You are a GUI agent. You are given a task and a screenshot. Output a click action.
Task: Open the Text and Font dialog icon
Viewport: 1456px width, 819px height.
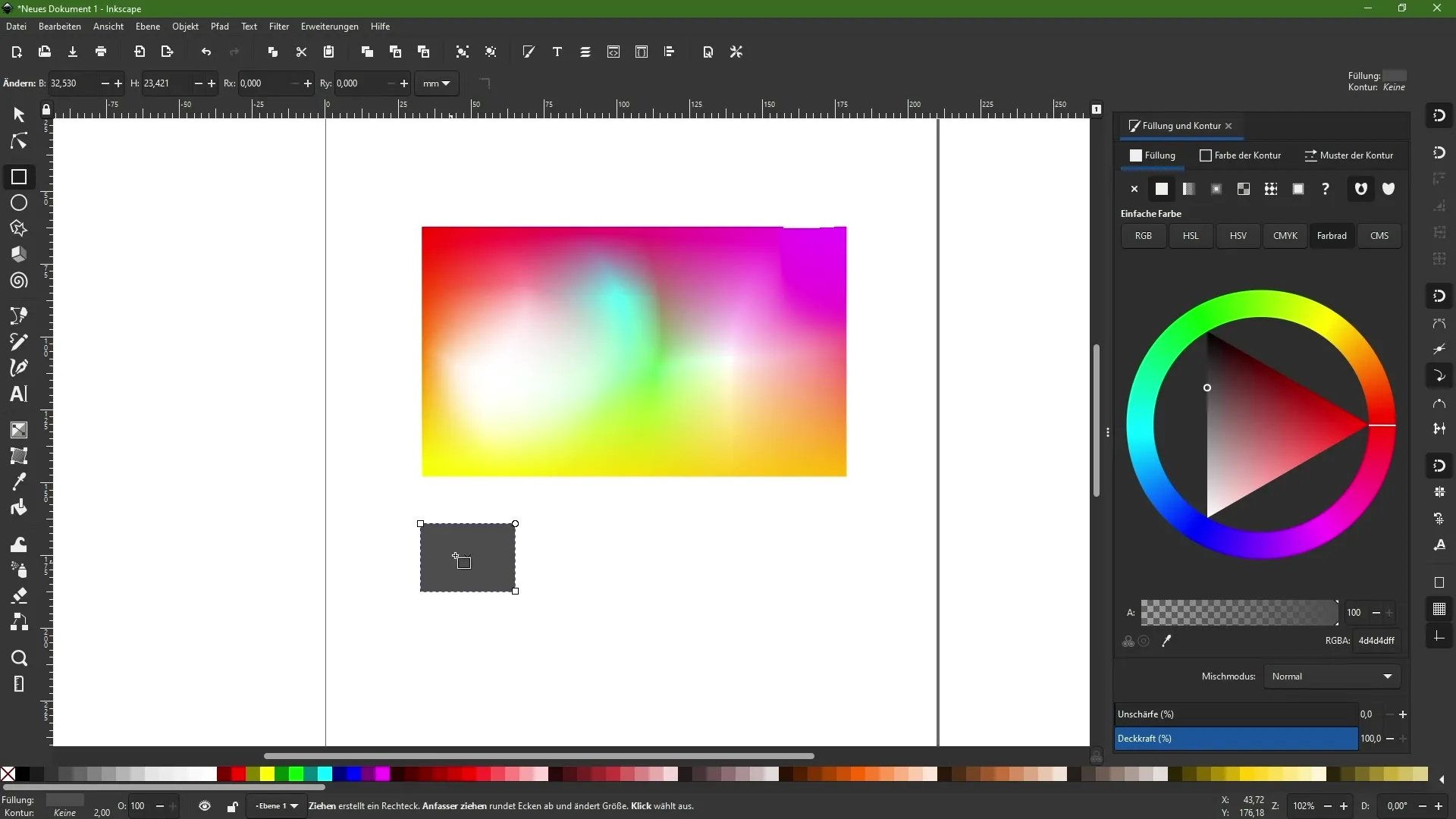pos(557,52)
